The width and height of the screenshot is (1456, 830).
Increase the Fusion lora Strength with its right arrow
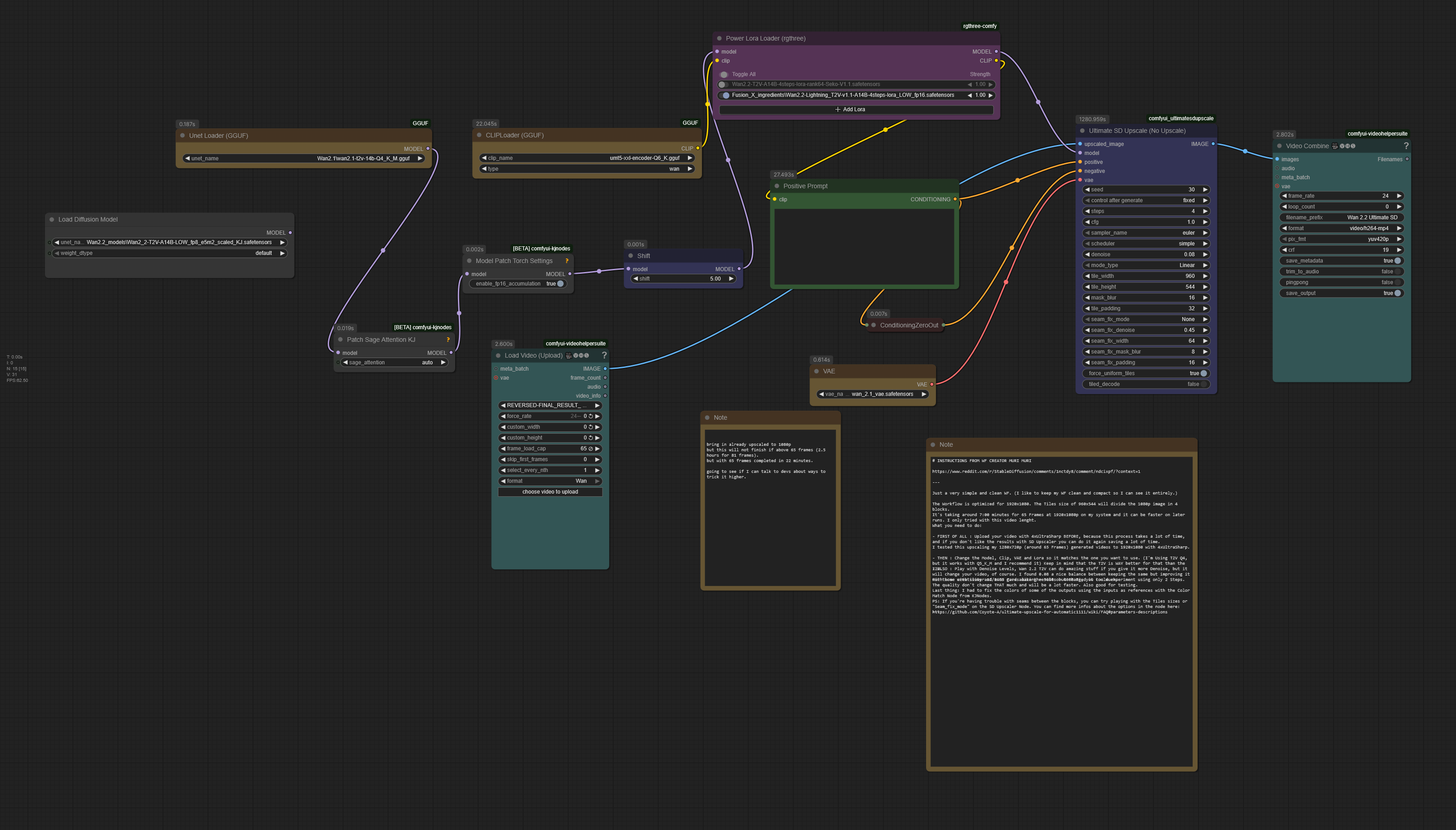click(x=991, y=95)
